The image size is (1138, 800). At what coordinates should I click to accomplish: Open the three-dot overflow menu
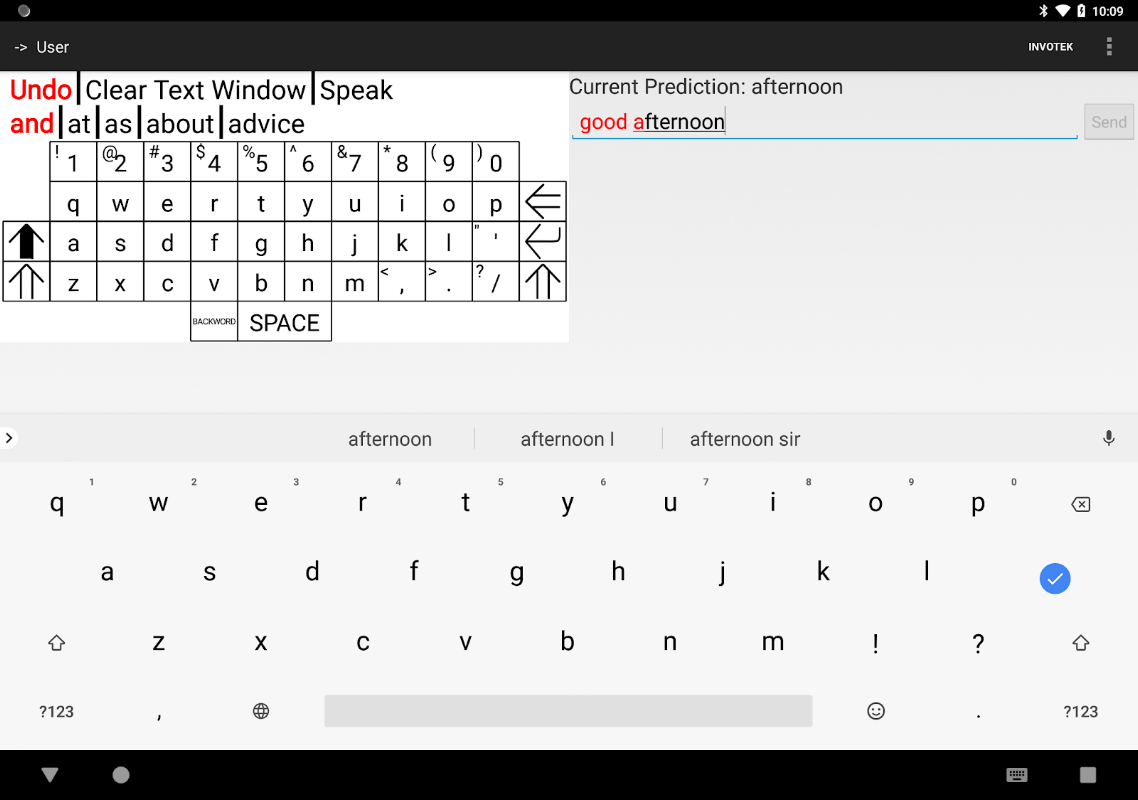(x=1109, y=46)
